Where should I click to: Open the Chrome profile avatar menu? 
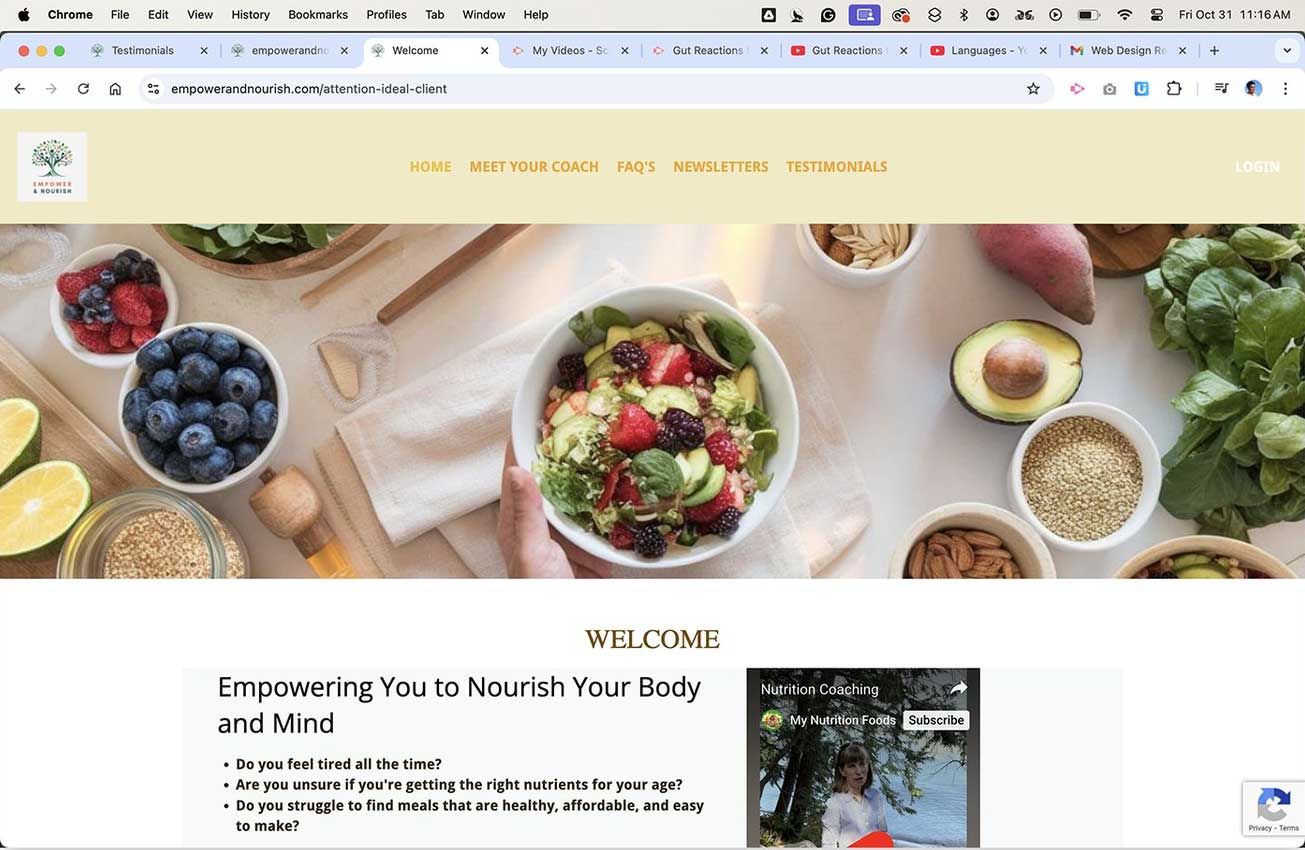coord(1253,89)
